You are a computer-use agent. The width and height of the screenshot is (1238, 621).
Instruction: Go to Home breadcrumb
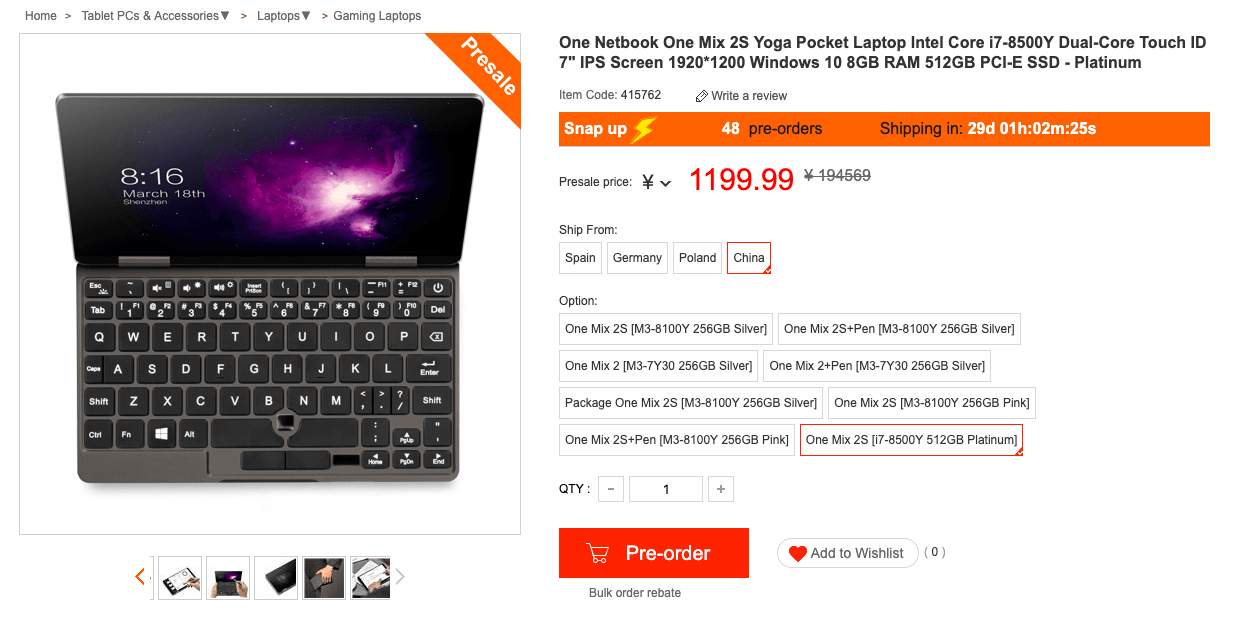click(41, 16)
